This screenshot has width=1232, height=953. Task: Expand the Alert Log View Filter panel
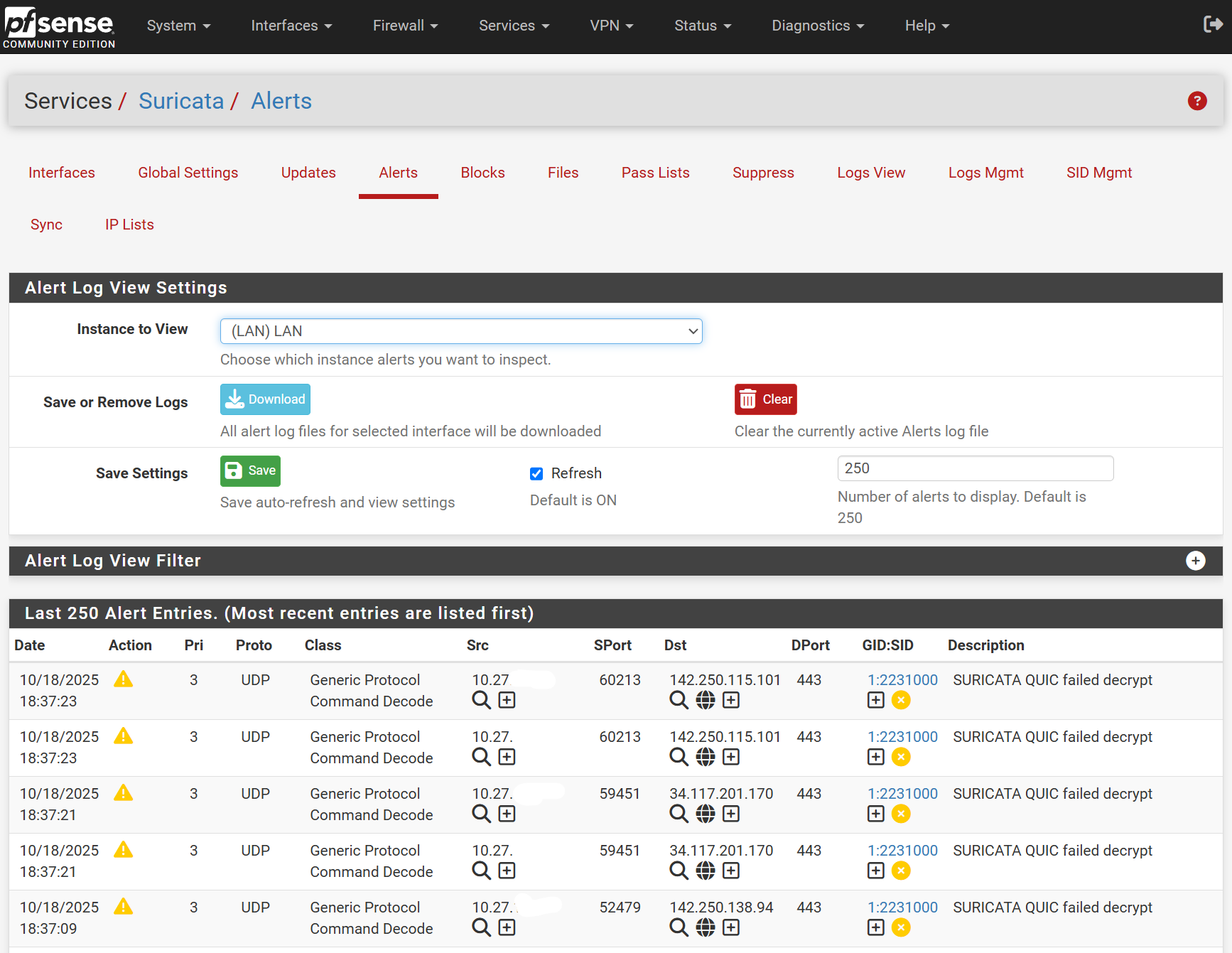[1195, 561]
